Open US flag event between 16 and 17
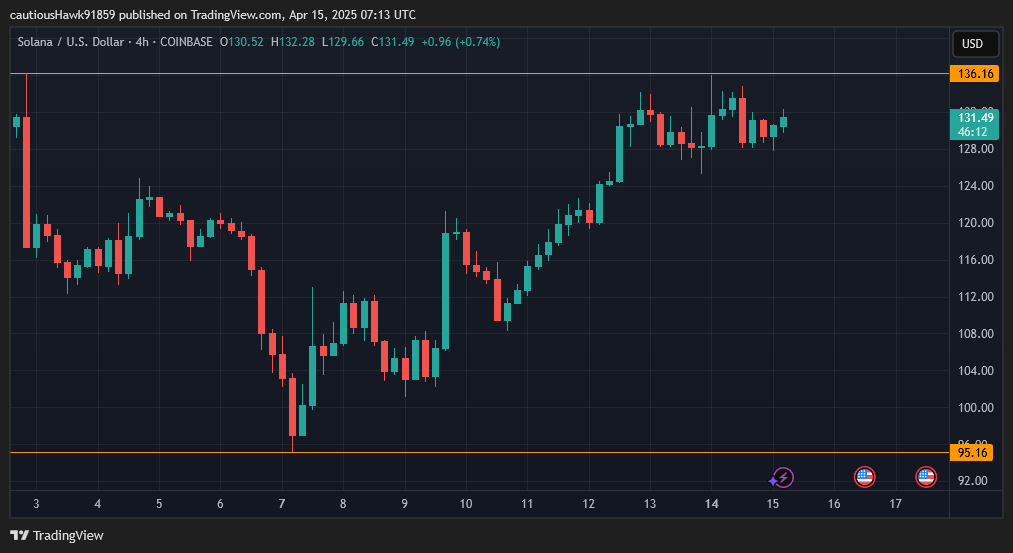Viewport: 1013px width, 553px height. coord(865,477)
